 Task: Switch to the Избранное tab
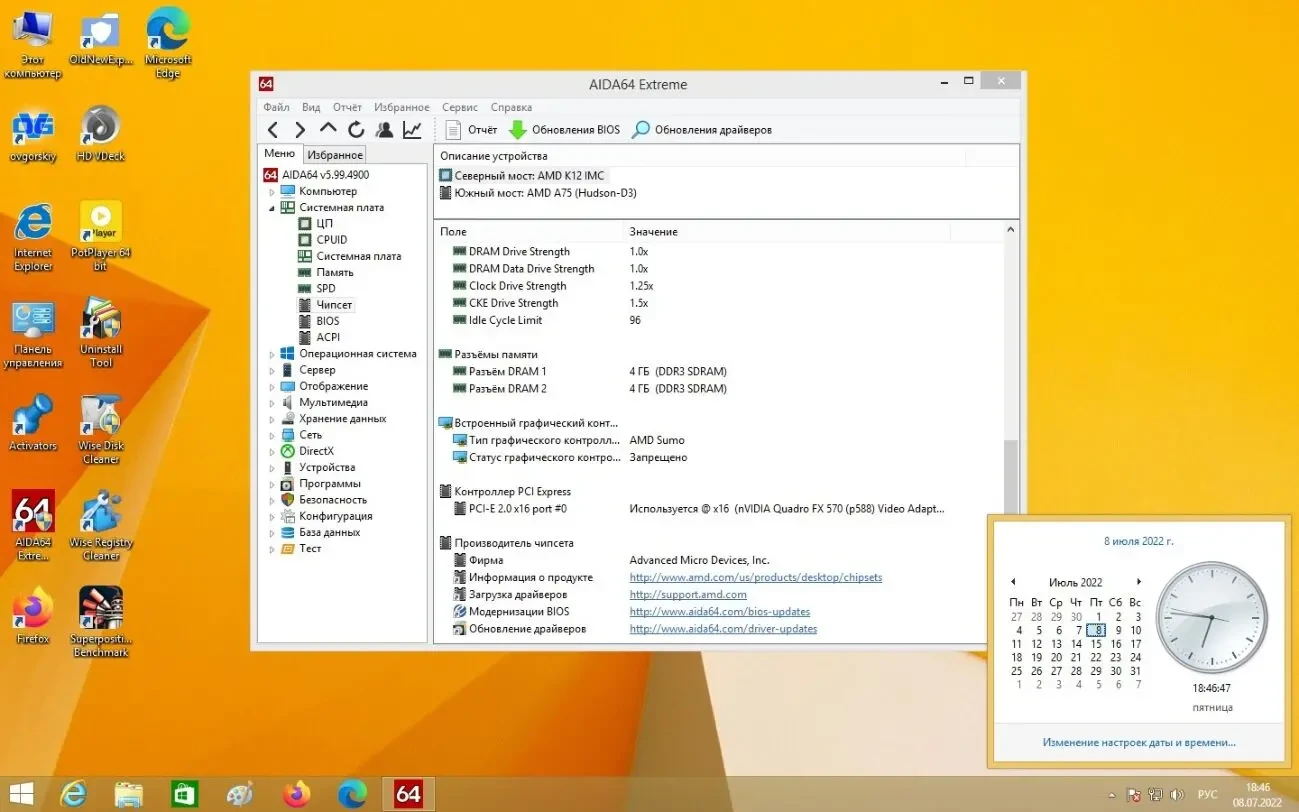coord(335,155)
